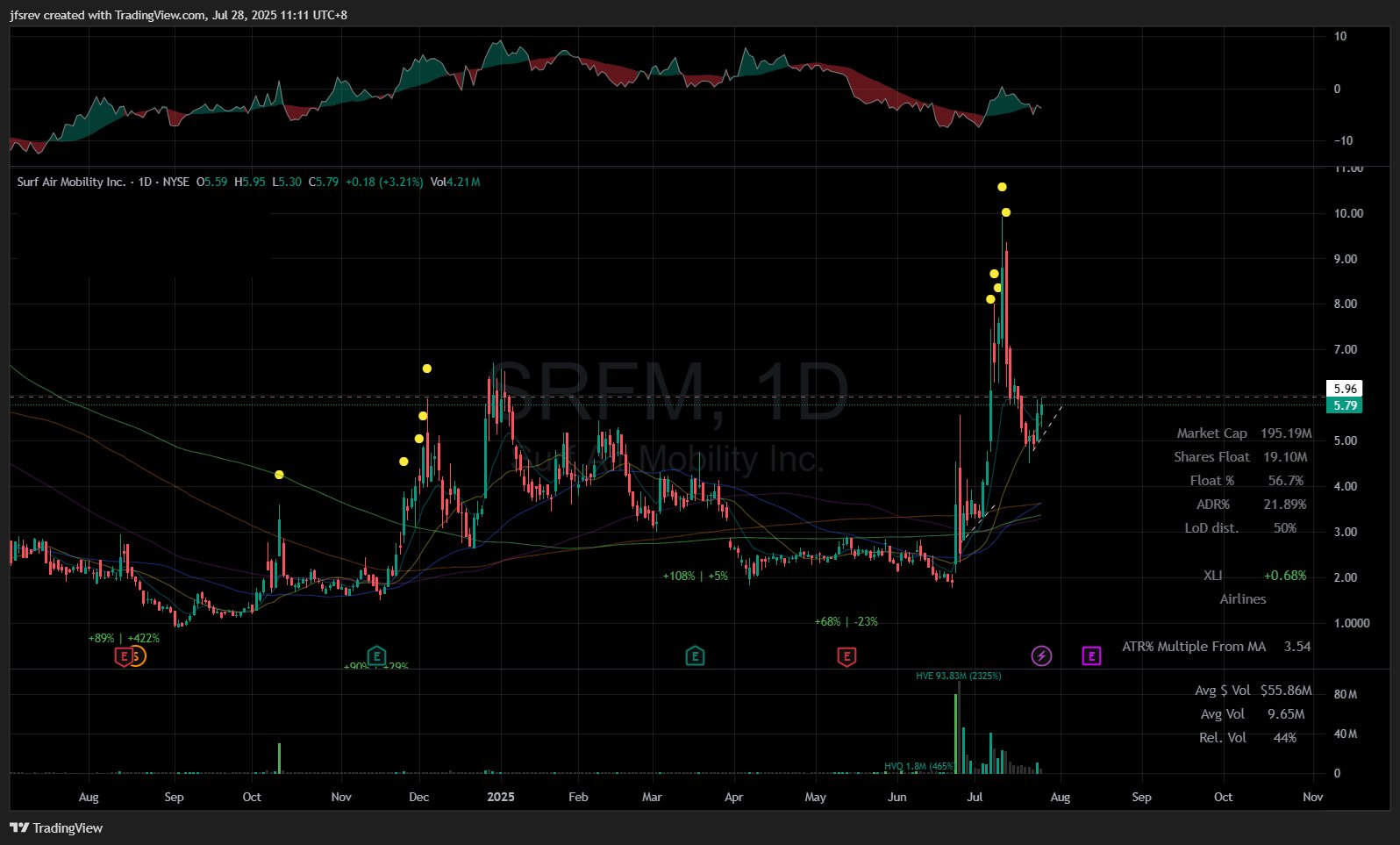The height and width of the screenshot is (845, 1400).
Task: Click the red earnings icon near mid-August
Action: (x=124, y=655)
